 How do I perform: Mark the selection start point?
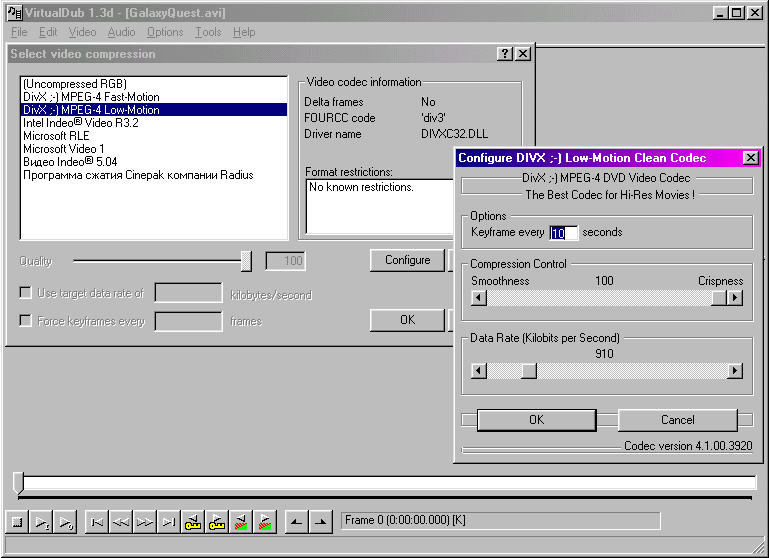296,522
